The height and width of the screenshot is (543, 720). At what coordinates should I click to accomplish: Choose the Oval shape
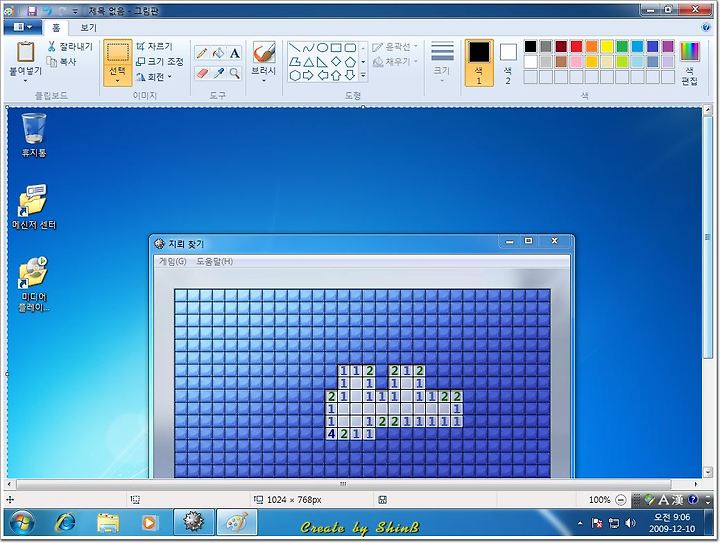pos(322,47)
